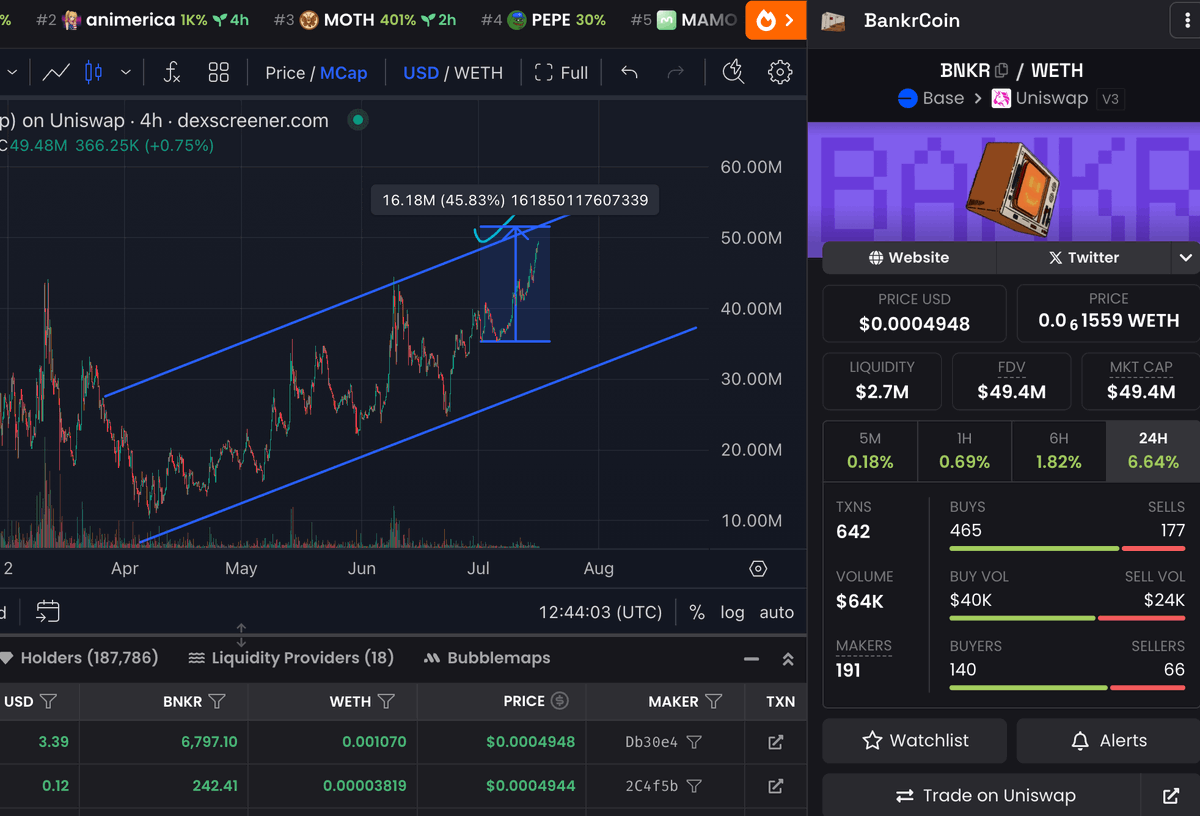Add BNKR to Watchlist
Screen dimensions: 1200x816
(914, 741)
